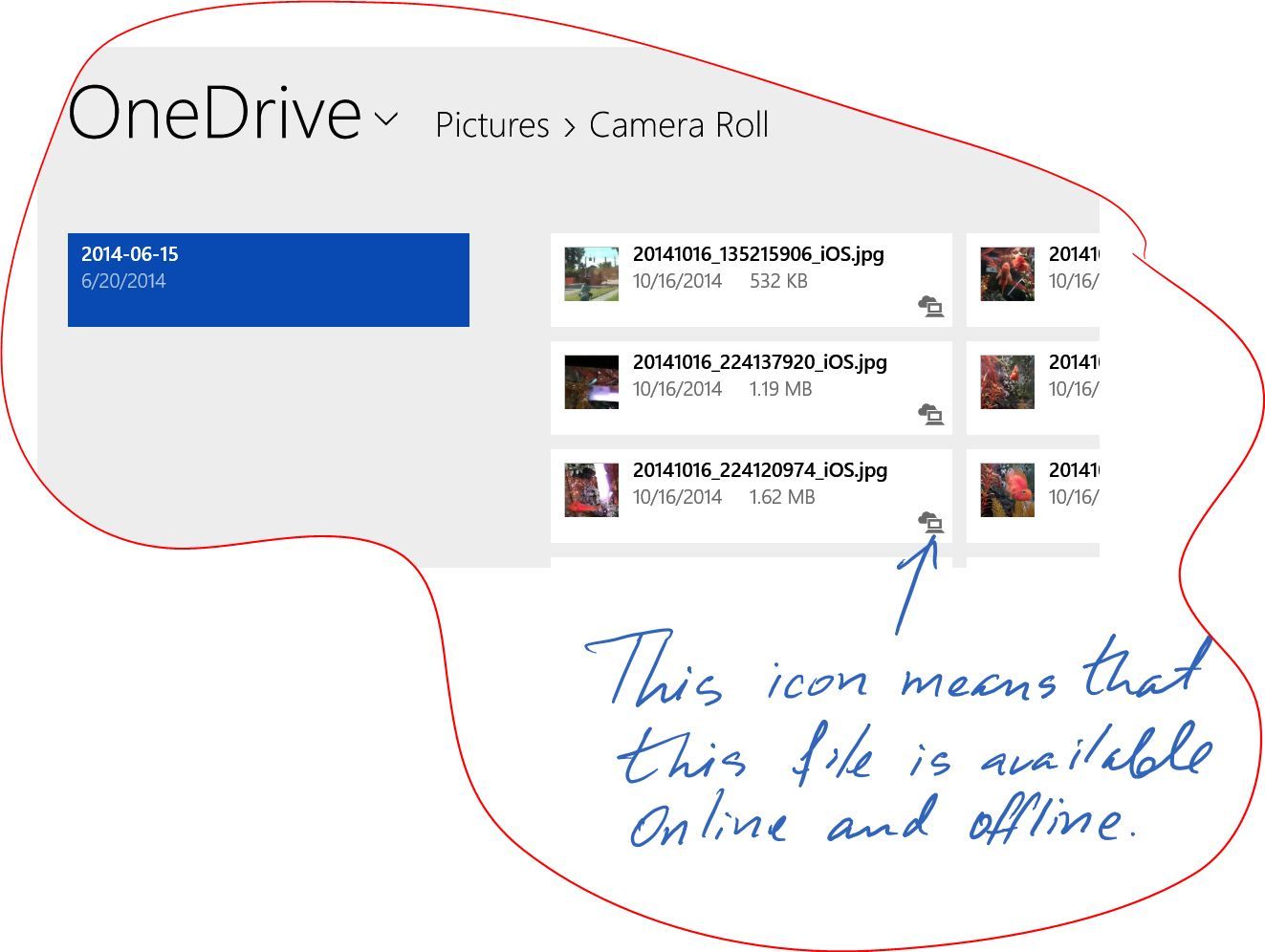Image resolution: width=1265 pixels, height=952 pixels.
Task: Click the 532 KB size value
Action: [778, 281]
